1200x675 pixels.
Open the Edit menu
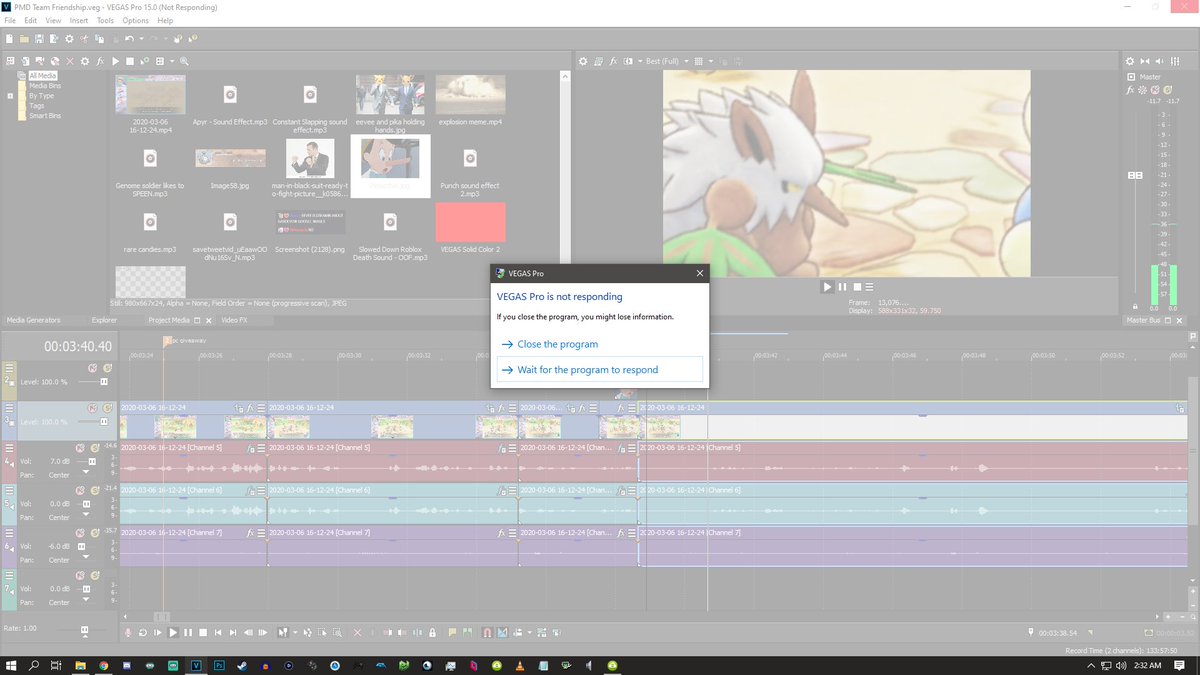click(x=31, y=20)
